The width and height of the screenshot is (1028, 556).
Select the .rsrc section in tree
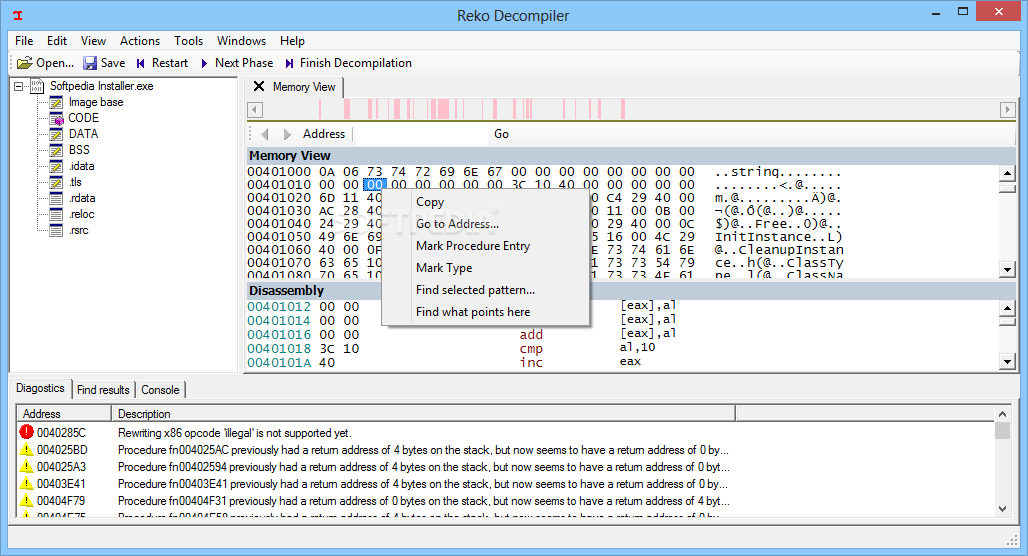coord(79,230)
